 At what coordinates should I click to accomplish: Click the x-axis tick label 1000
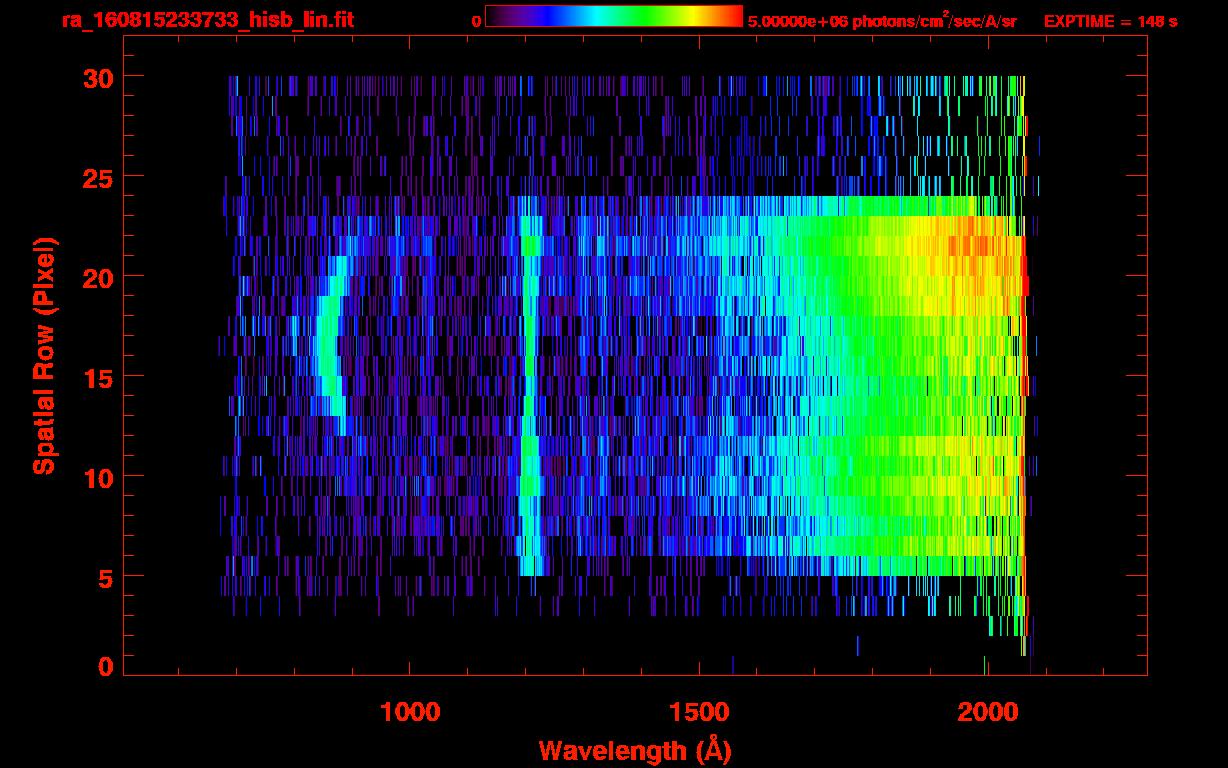click(410, 711)
